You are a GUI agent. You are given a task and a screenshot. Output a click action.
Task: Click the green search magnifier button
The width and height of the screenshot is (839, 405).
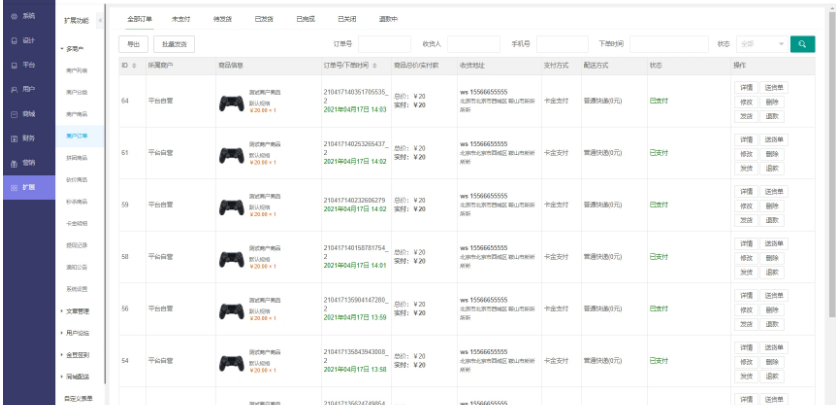pos(802,44)
